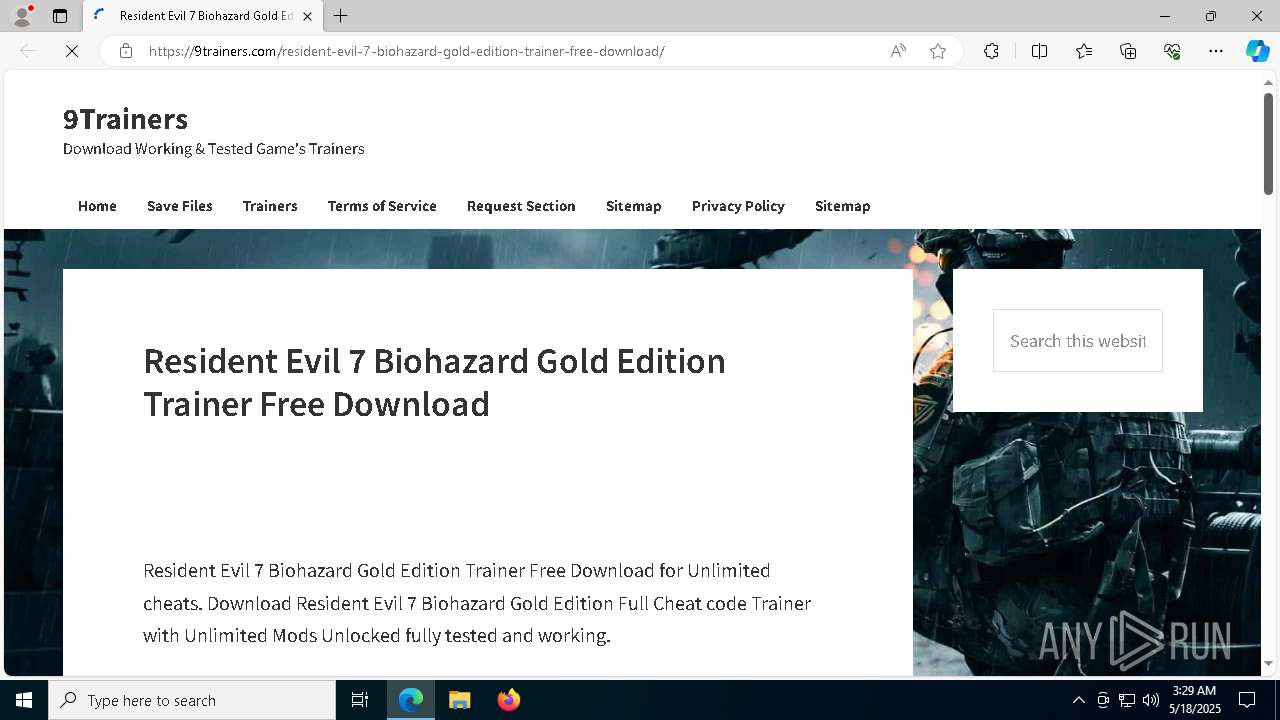Click the address bar URL
Image resolution: width=1280 pixels, height=720 pixels.
click(406, 51)
